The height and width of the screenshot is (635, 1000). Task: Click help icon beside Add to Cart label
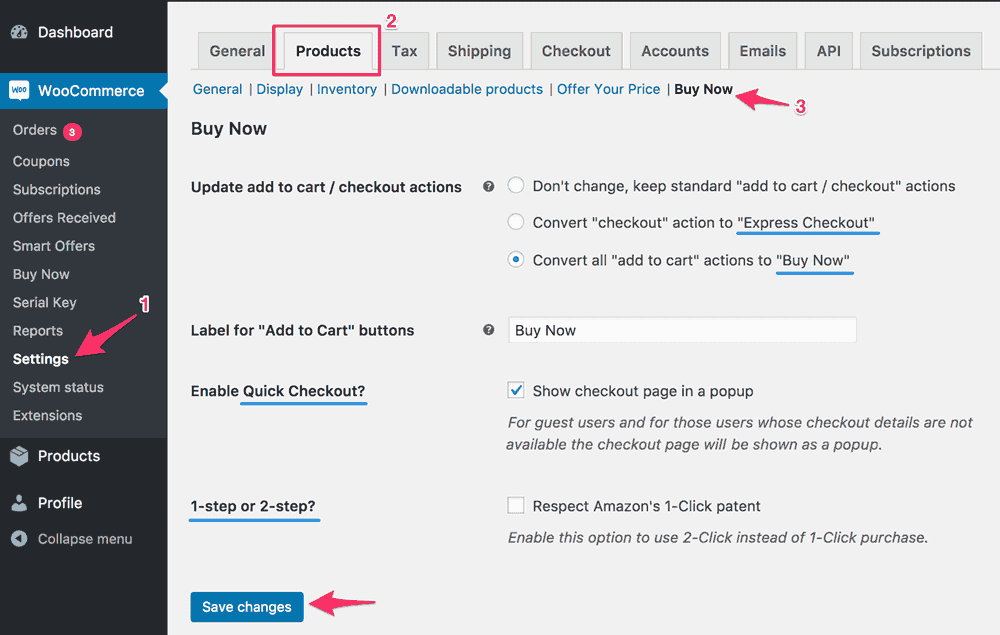489,330
